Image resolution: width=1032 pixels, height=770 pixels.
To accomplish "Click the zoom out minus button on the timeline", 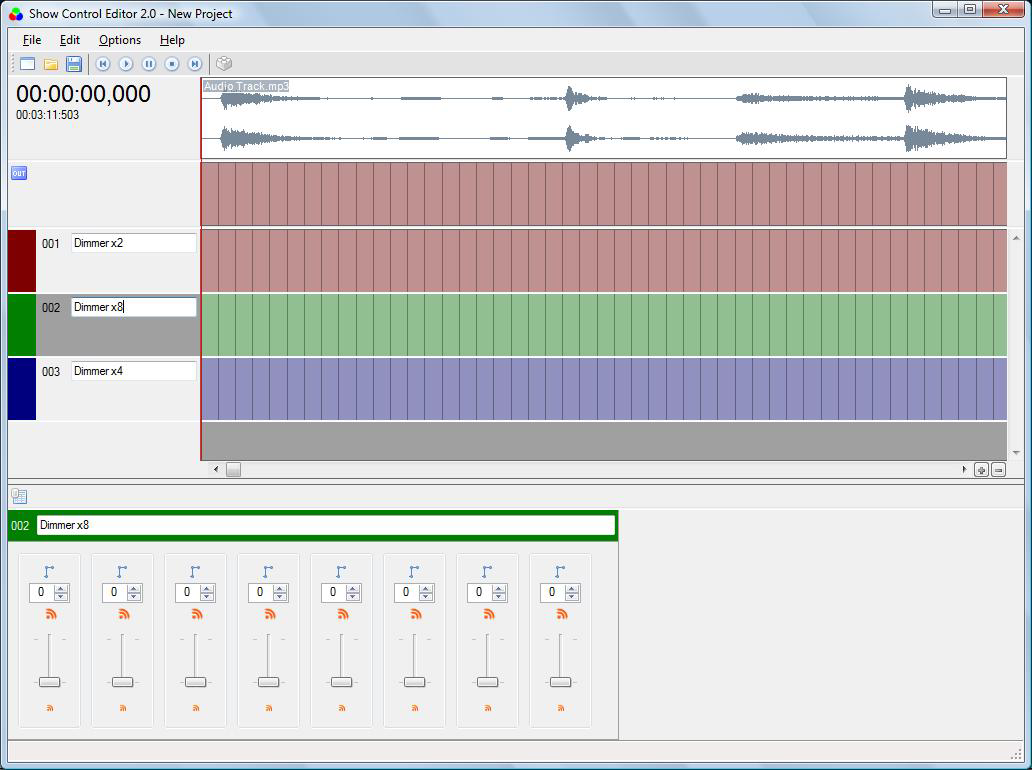I will [x=998, y=470].
